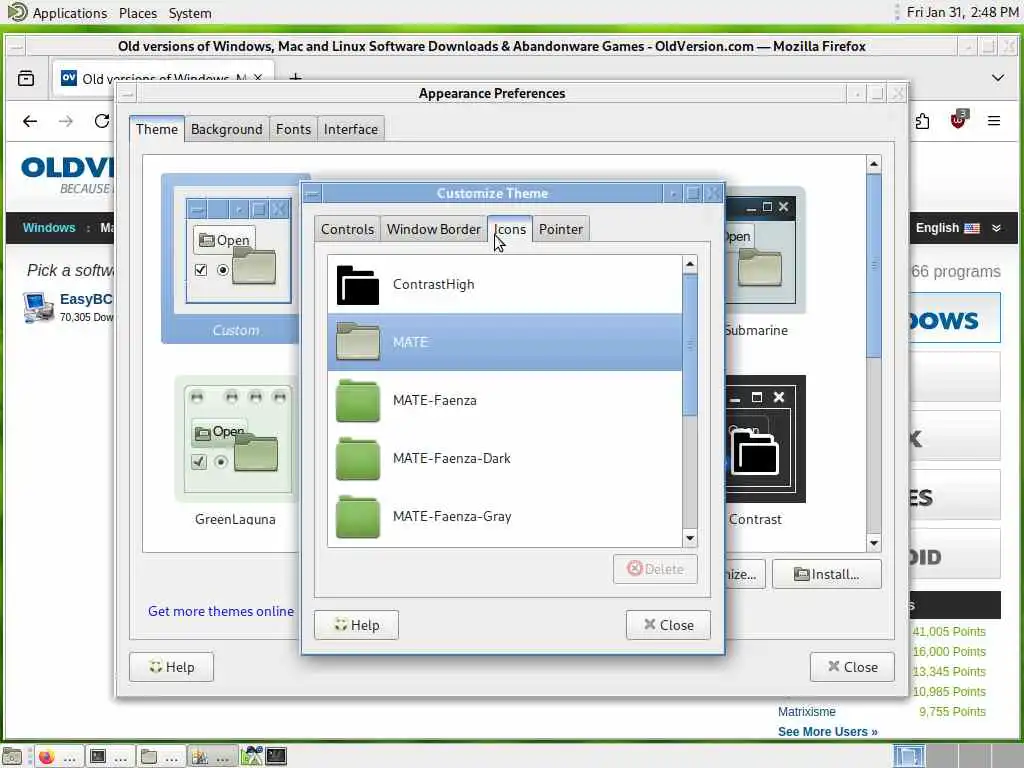Click show desktop icon in taskbar
The width and height of the screenshot is (1024, 768).
point(12,757)
